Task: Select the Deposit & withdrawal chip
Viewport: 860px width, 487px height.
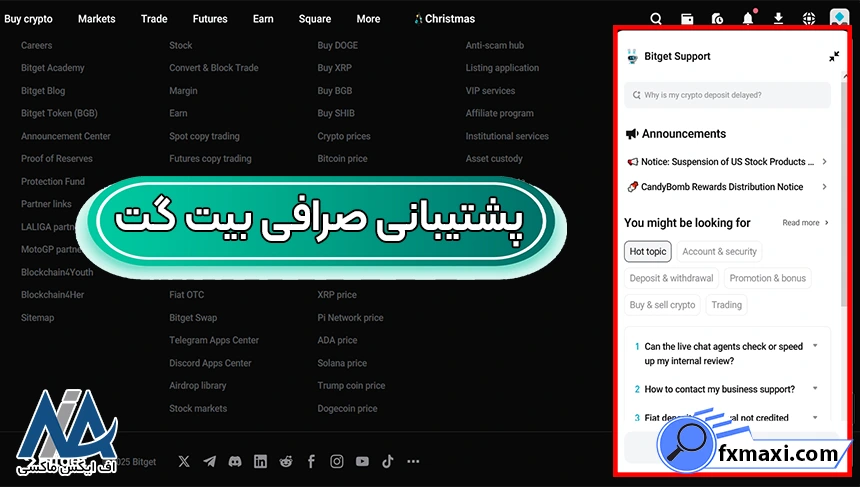Action: 671,278
